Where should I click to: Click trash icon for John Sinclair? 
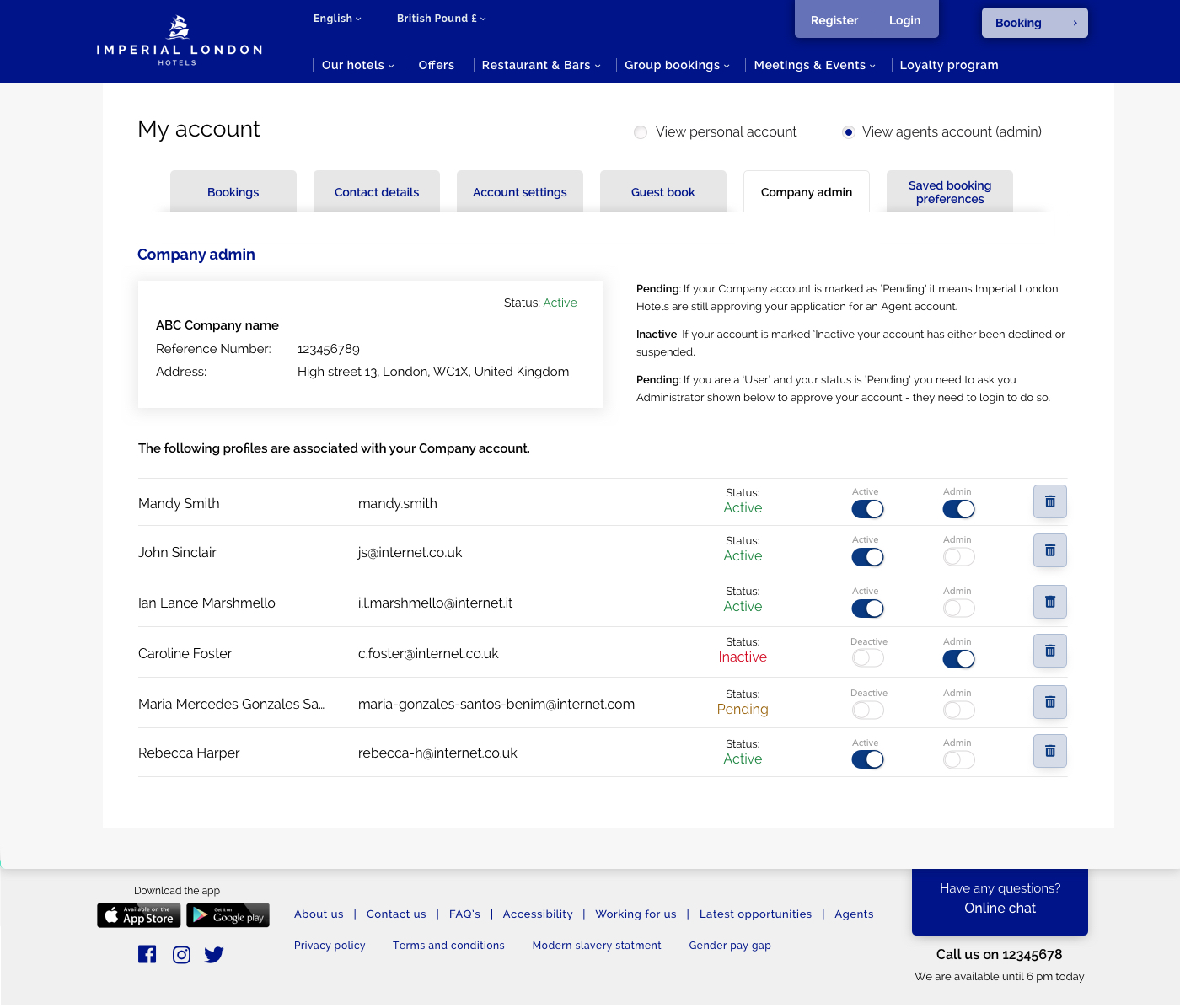(x=1049, y=551)
